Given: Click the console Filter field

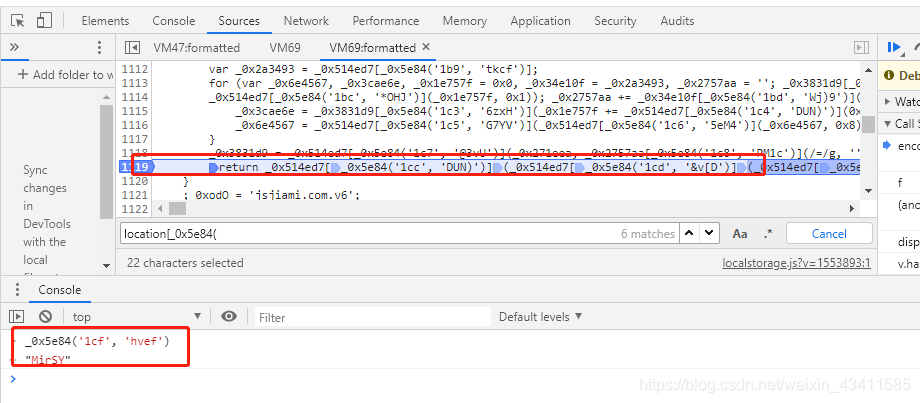Looking at the screenshot, I should [373, 317].
